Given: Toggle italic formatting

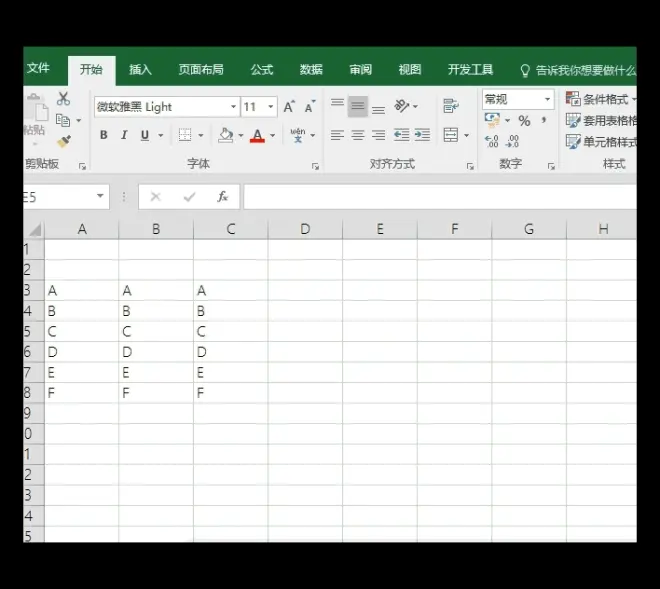Looking at the screenshot, I should click(124, 135).
